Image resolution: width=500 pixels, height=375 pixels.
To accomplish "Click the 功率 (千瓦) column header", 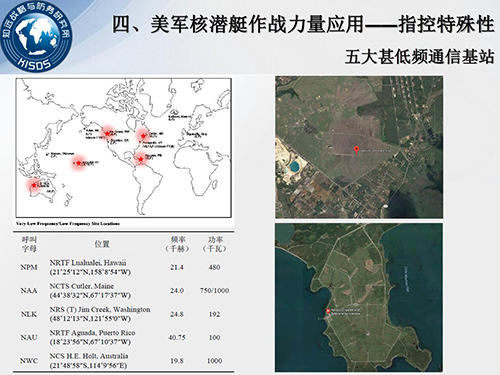I will click(x=215, y=244).
